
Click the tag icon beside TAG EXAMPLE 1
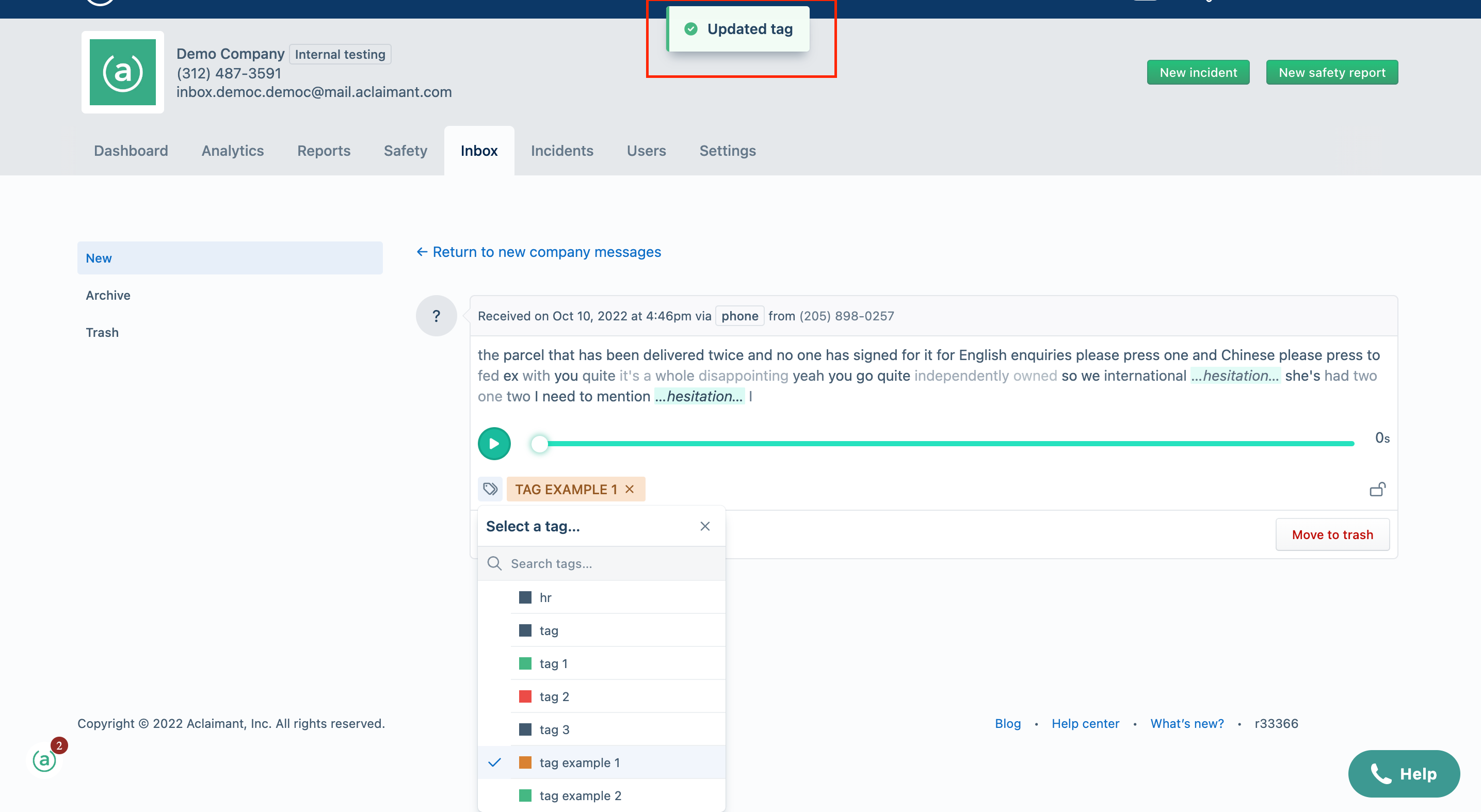point(490,489)
